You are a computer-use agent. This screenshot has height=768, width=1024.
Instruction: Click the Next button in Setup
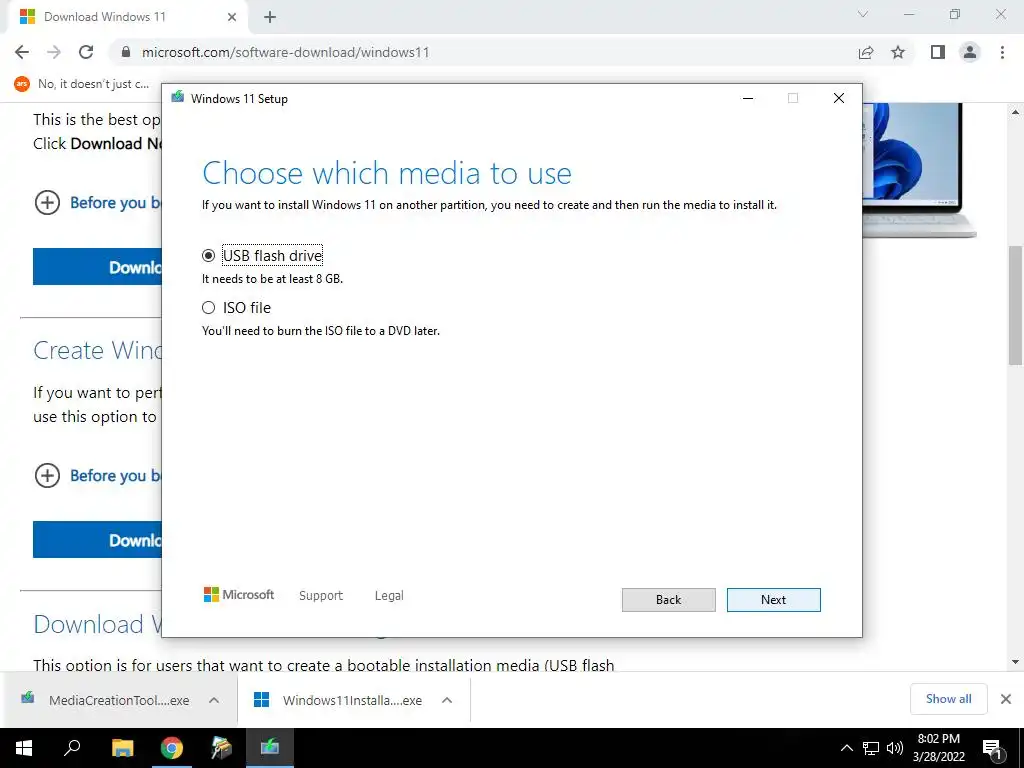tap(773, 600)
